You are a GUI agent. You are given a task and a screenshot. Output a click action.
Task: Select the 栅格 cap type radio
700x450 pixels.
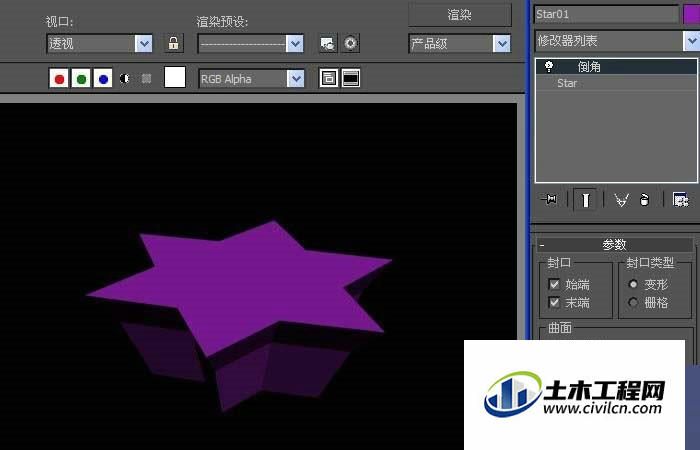tap(633, 302)
